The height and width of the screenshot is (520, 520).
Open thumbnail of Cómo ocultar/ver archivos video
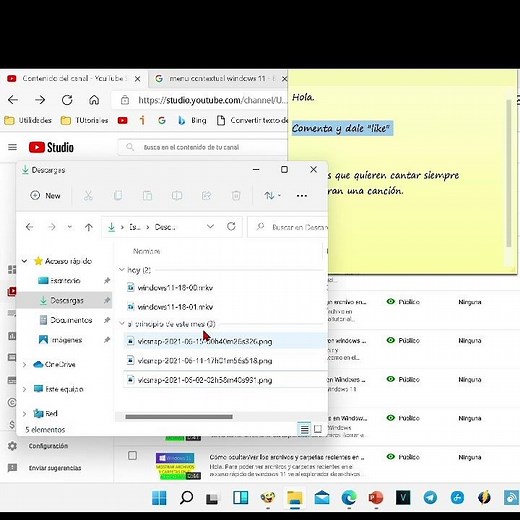[178, 466]
